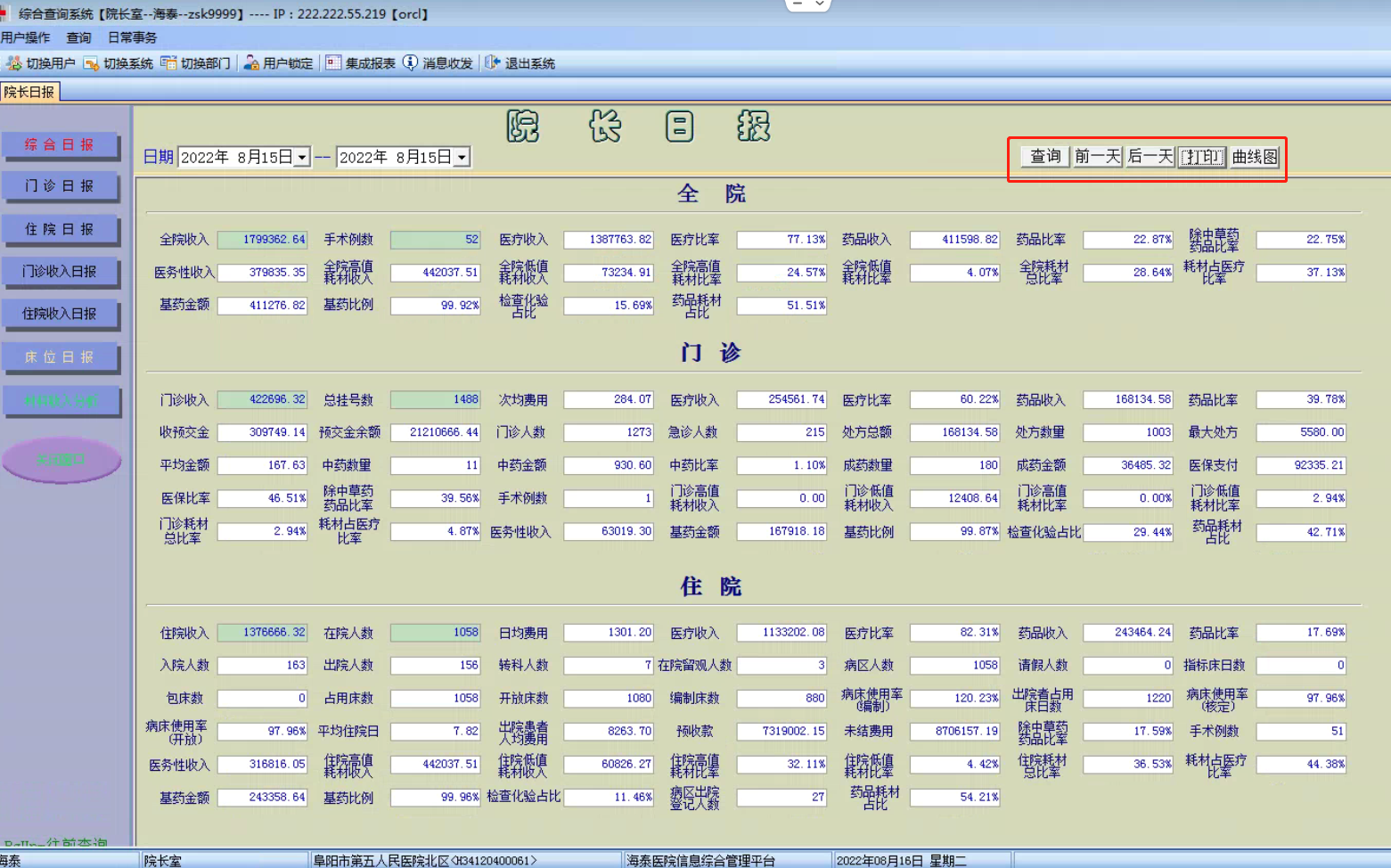
Task: Click the 急诊人数 field showing 215
Action: (x=781, y=433)
